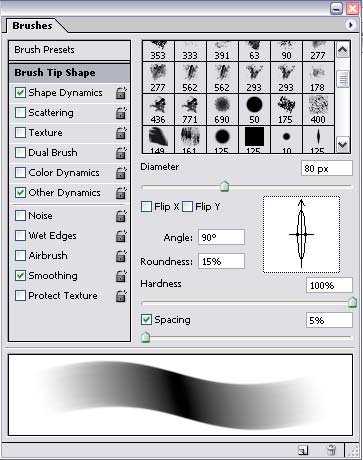This screenshot has width=363, height=460.
Task: Choose the 149 brush thumbnail
Action: 158,140
